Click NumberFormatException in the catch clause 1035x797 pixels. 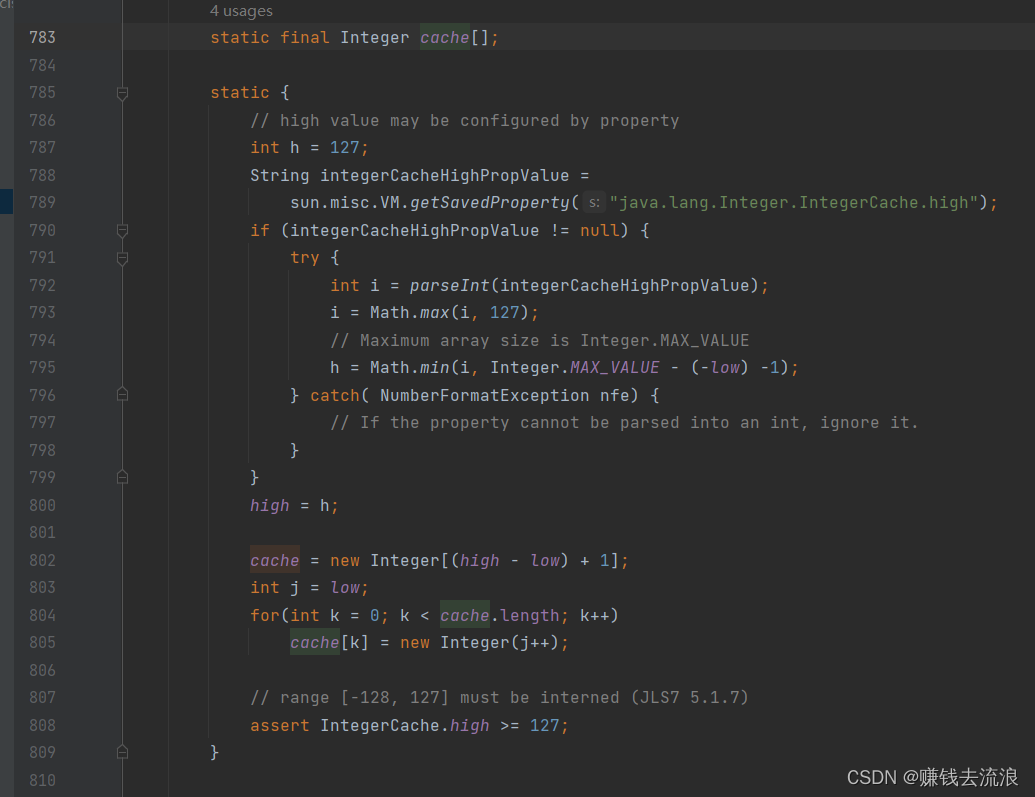click(485, 395)
